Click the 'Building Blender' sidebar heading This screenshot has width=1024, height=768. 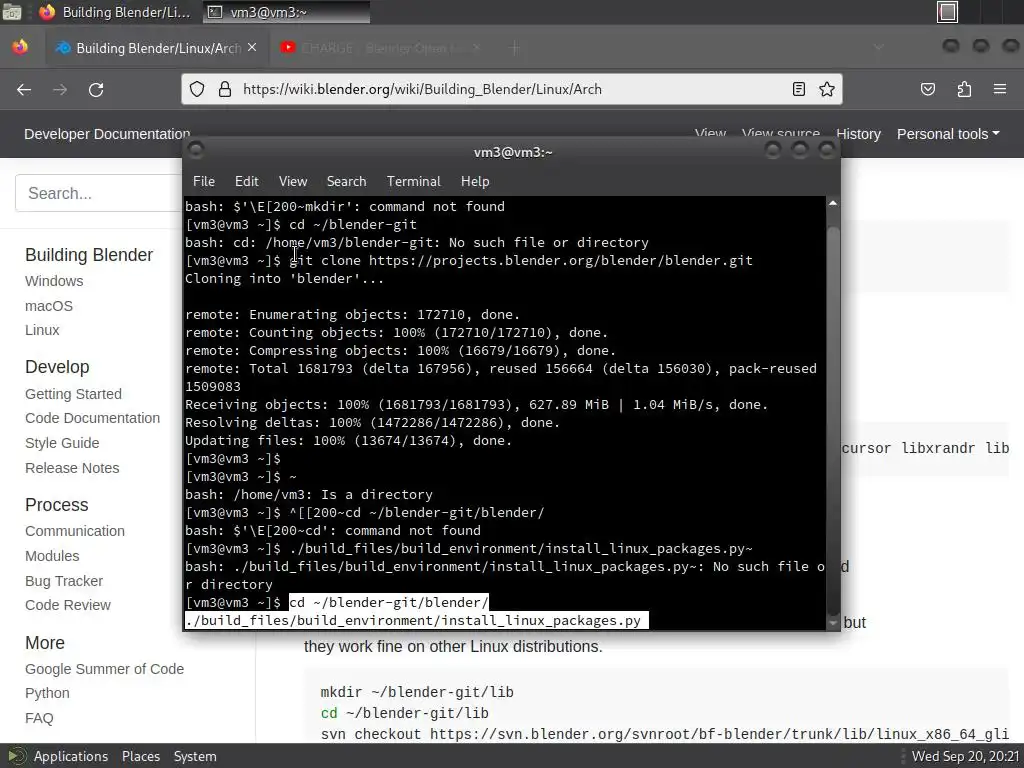(x=89, y=255)
